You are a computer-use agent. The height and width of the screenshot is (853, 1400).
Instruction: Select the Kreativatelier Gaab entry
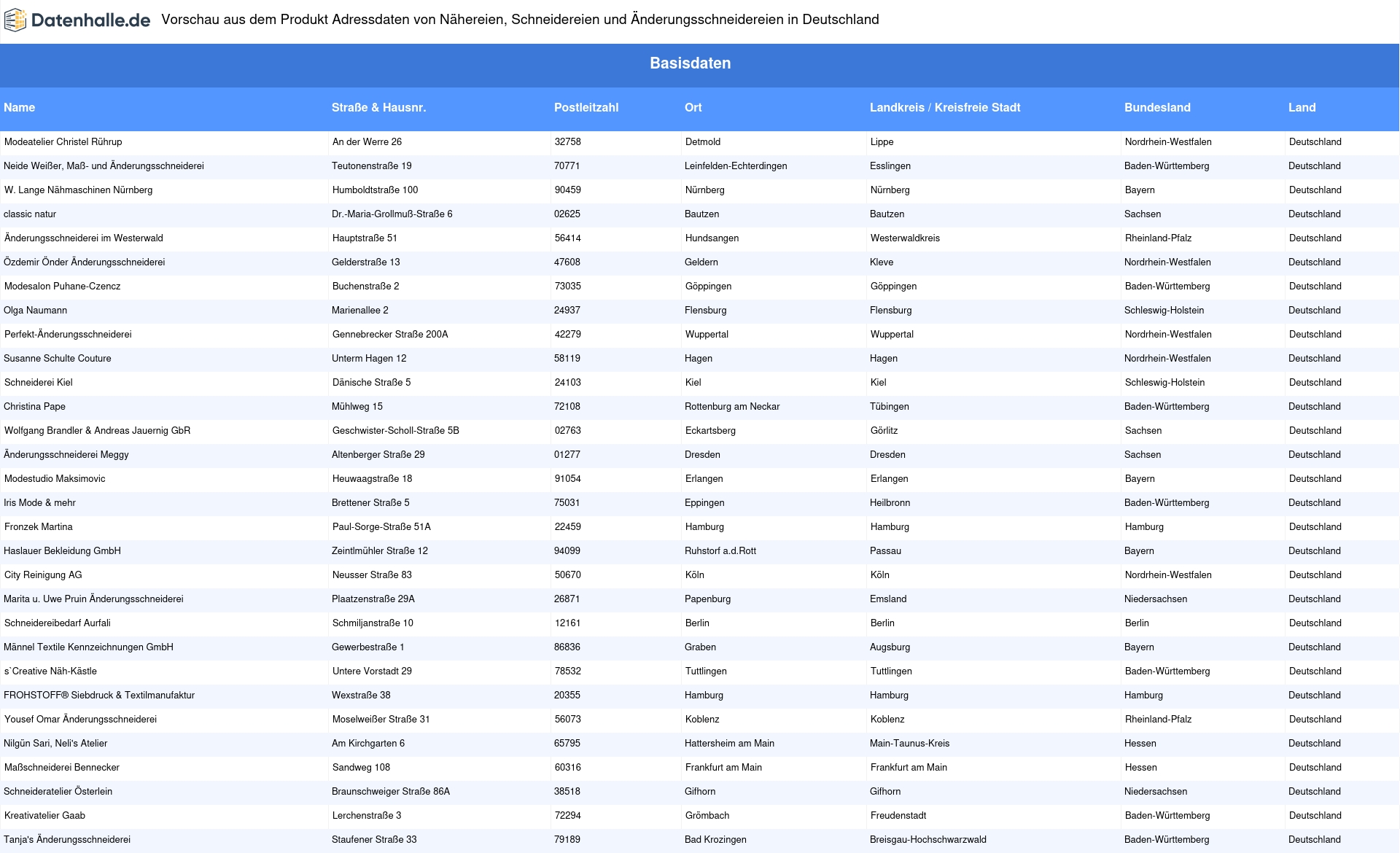pos(44,815)
